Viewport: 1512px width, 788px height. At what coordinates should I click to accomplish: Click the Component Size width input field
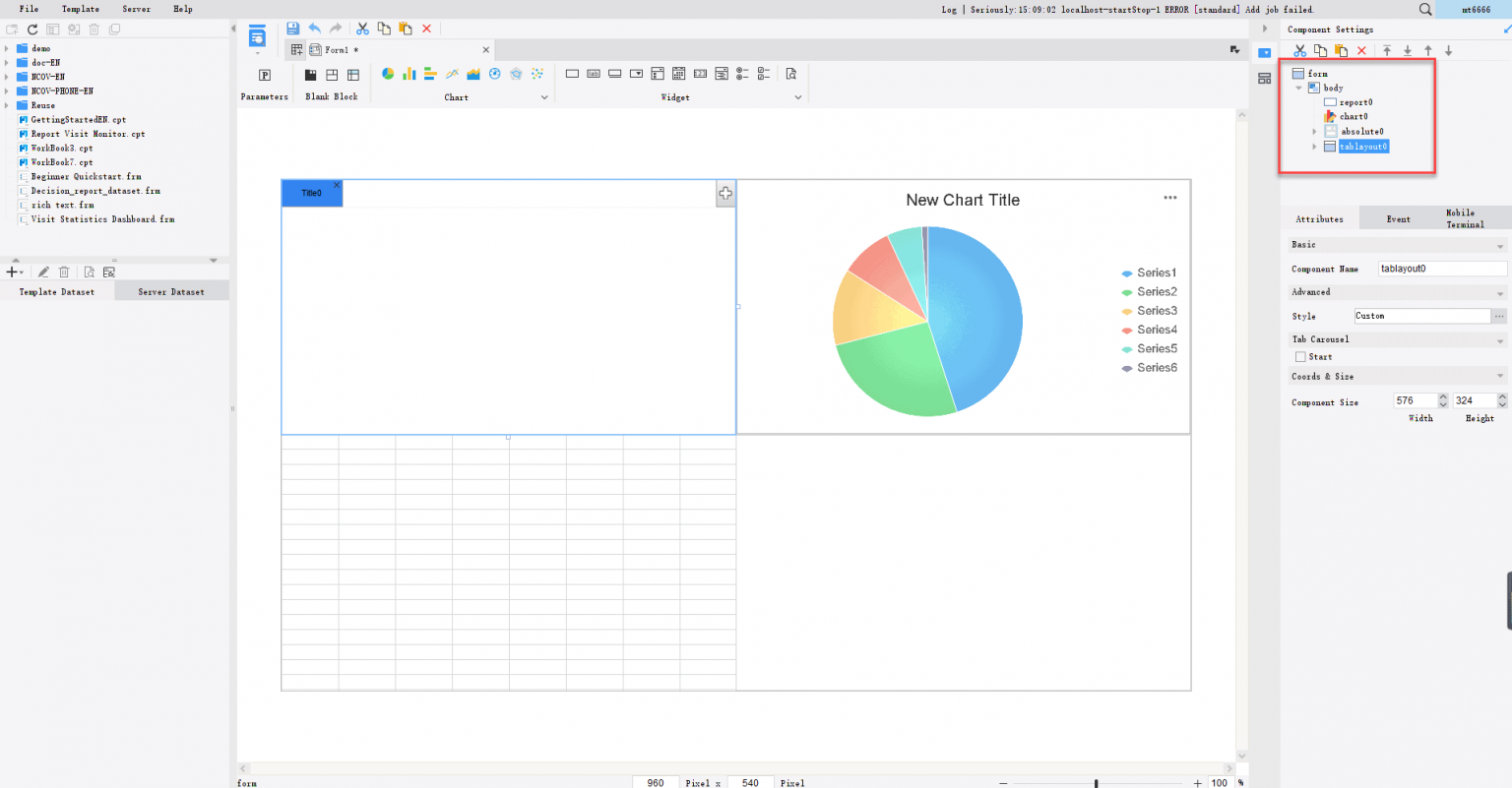[1416, 400]
